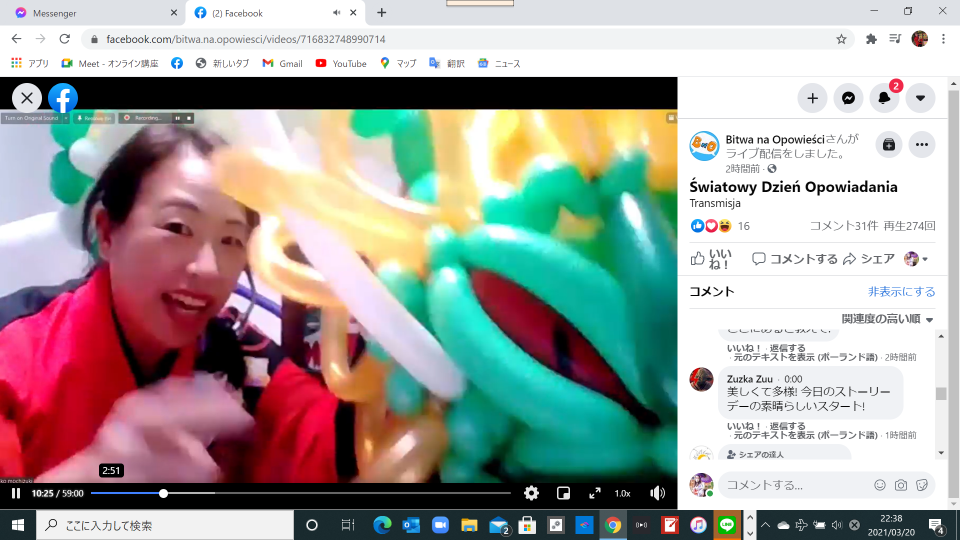Open Windows Start menu
This screenshot has height=540, width=960.
pyautogui.click(x=18, y=525)
